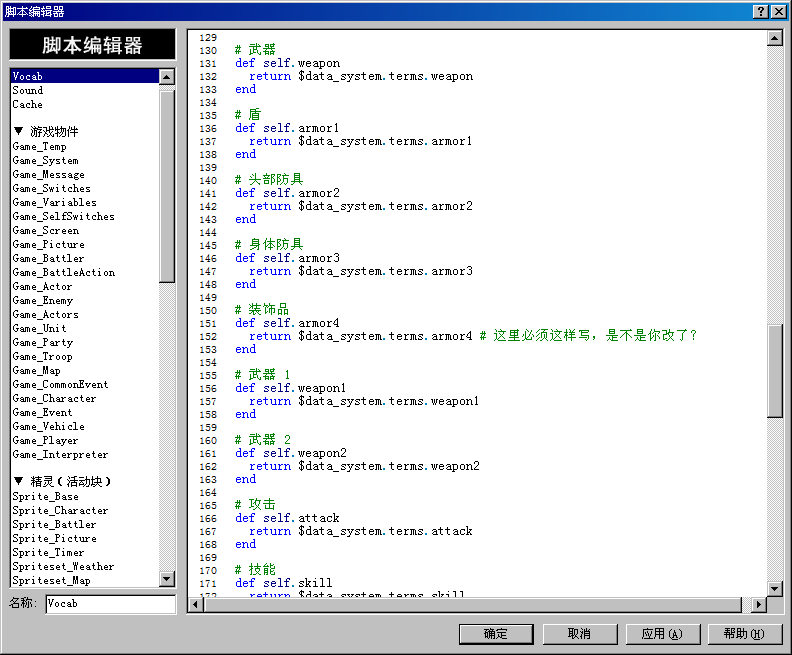This screenshot has width=792, height=655.
Task: Click 'return $data_system.terms.attack' line
Action: [x=361, y=531]
